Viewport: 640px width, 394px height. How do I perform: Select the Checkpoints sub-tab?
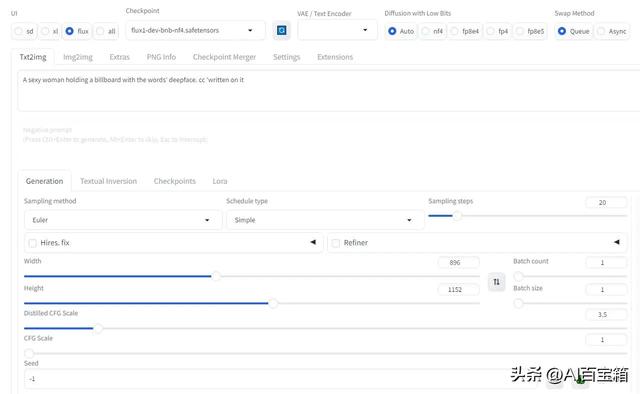(175, 181)
